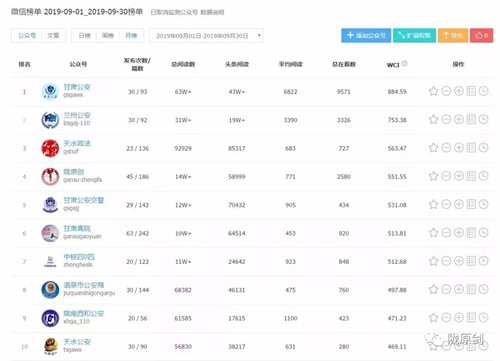
Task: Select the 日榜 daily ranking tab
Action: click(84, 35)
